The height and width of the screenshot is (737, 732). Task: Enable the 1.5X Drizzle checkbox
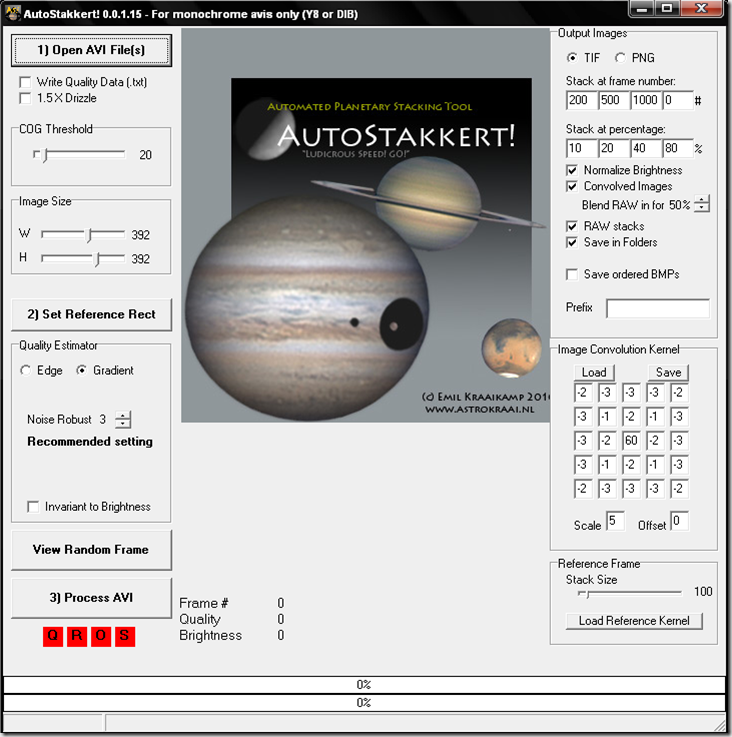[25, 98]
